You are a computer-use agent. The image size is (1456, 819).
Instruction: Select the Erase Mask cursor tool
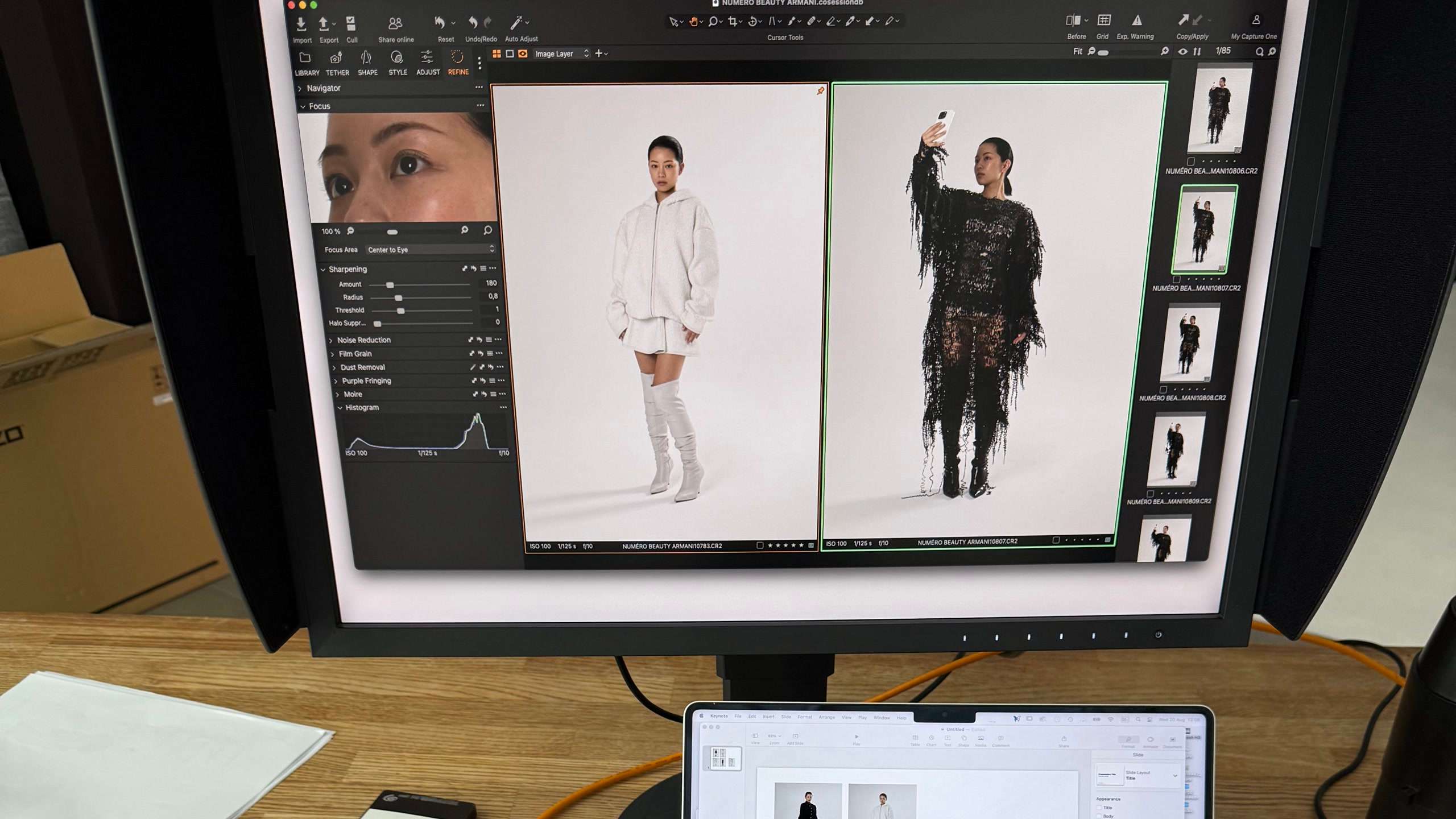pyautogui.click(x=831, y=22)
